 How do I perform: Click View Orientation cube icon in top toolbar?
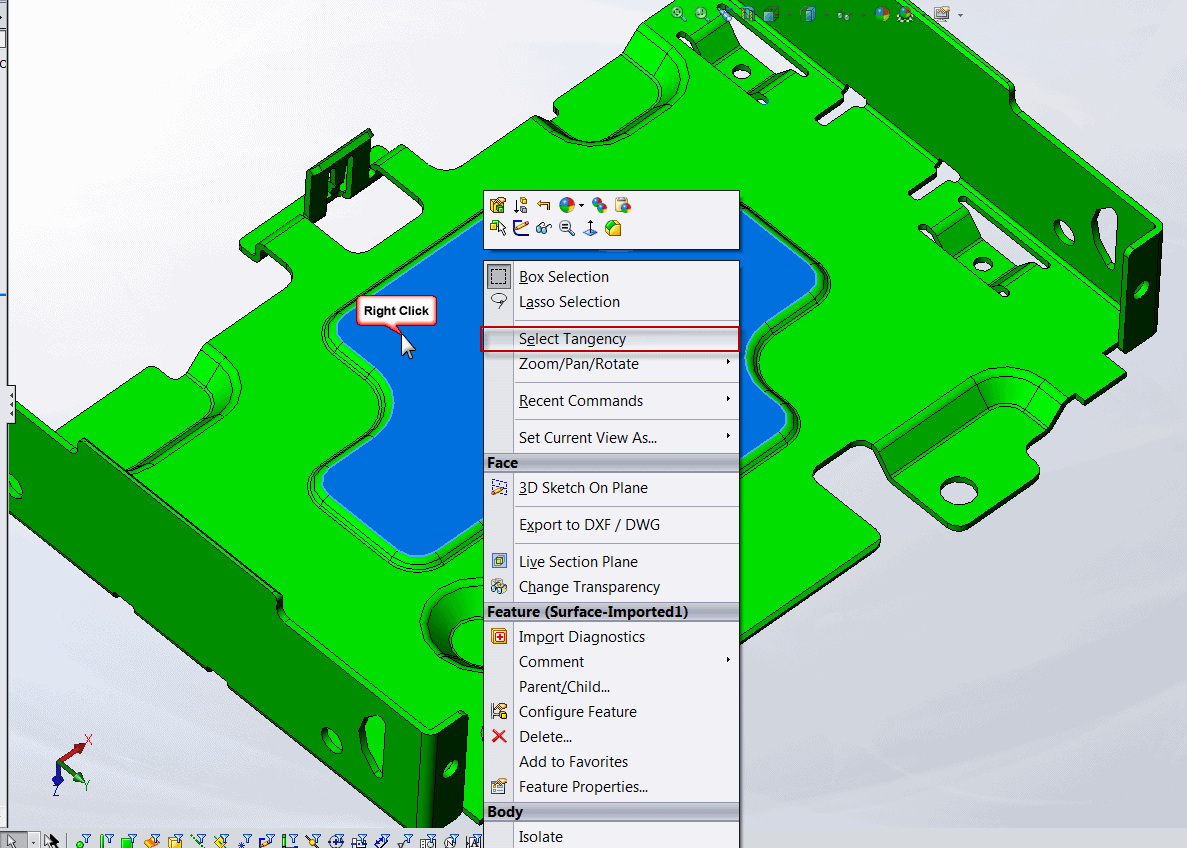771,14
